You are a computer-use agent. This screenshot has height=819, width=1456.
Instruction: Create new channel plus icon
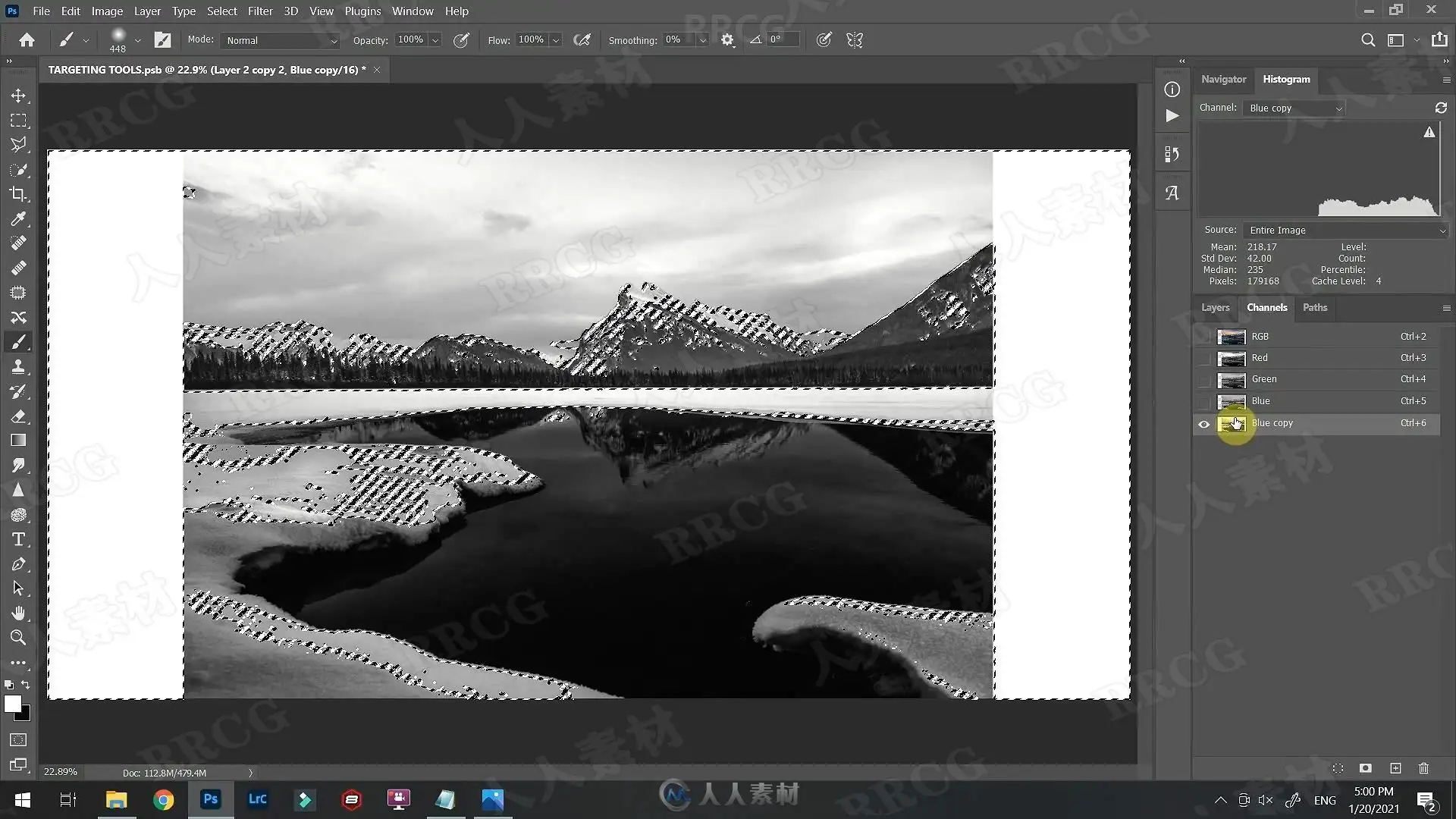1395,768
